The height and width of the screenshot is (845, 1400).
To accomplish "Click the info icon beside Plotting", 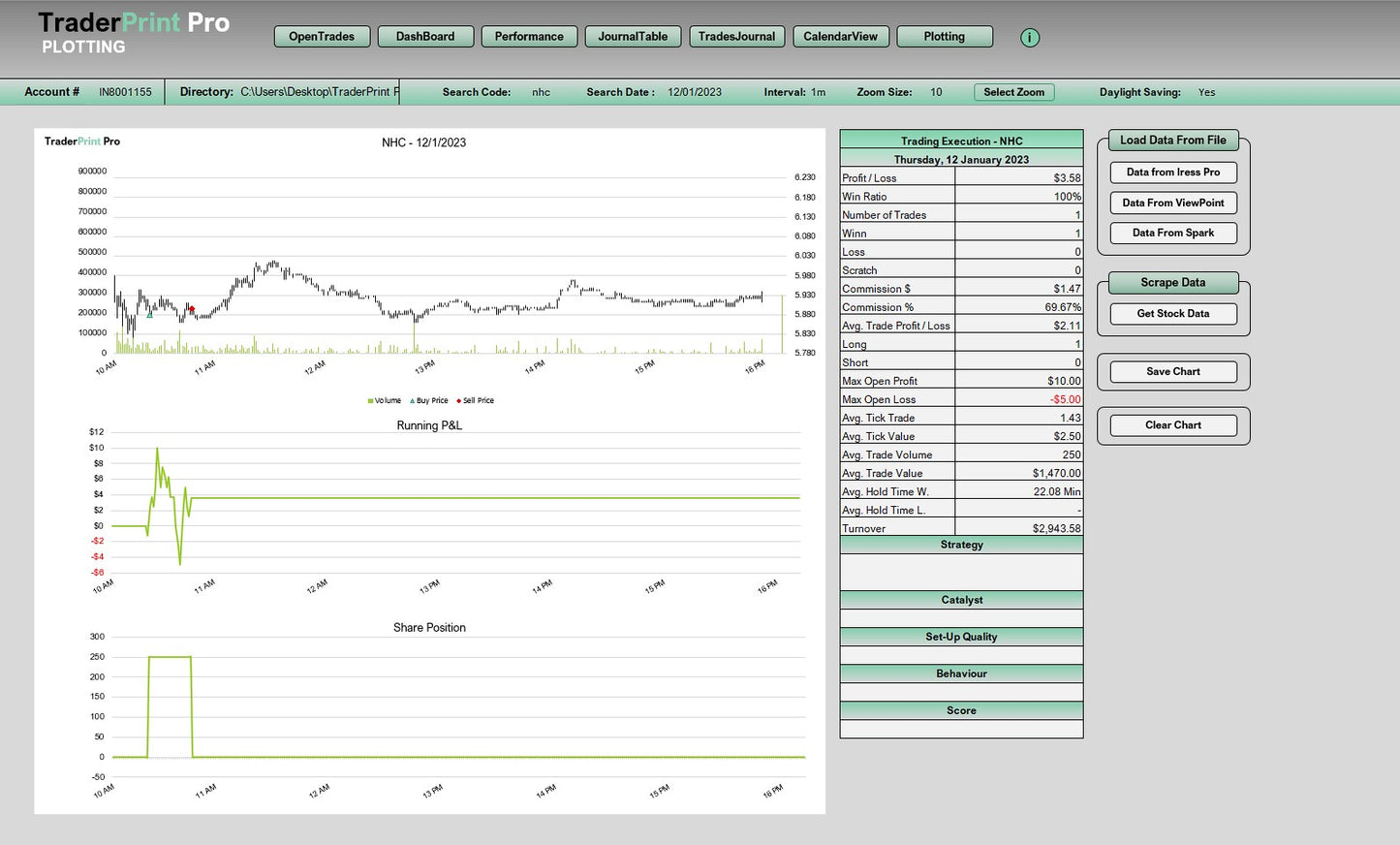I will [x=1030, y=38].
